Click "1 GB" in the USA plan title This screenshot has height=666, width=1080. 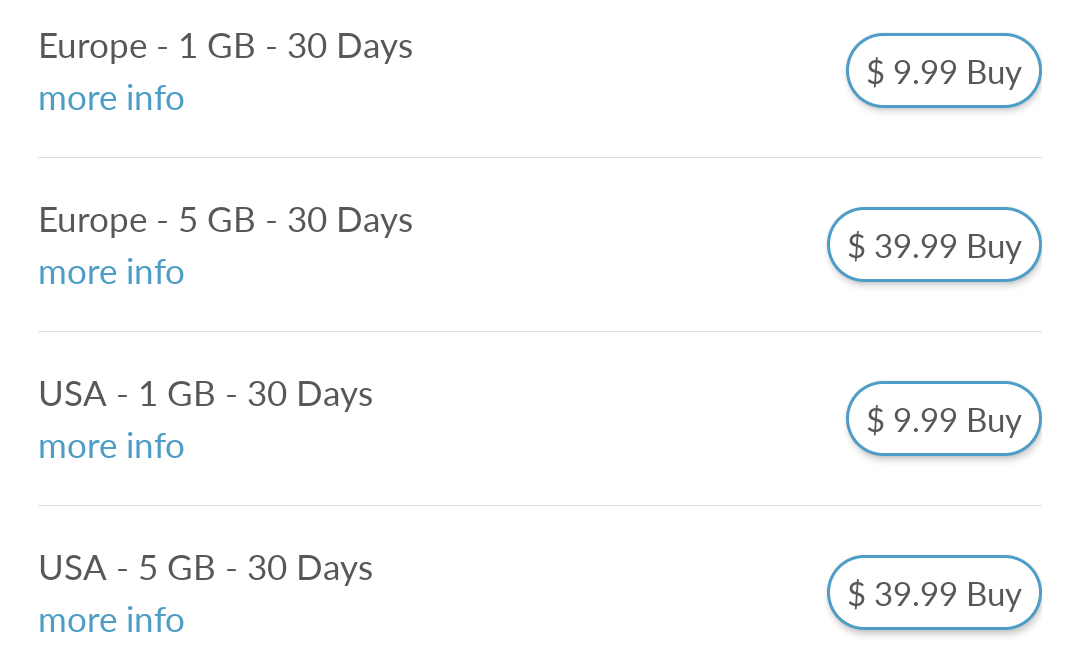(x=177, y=395)
